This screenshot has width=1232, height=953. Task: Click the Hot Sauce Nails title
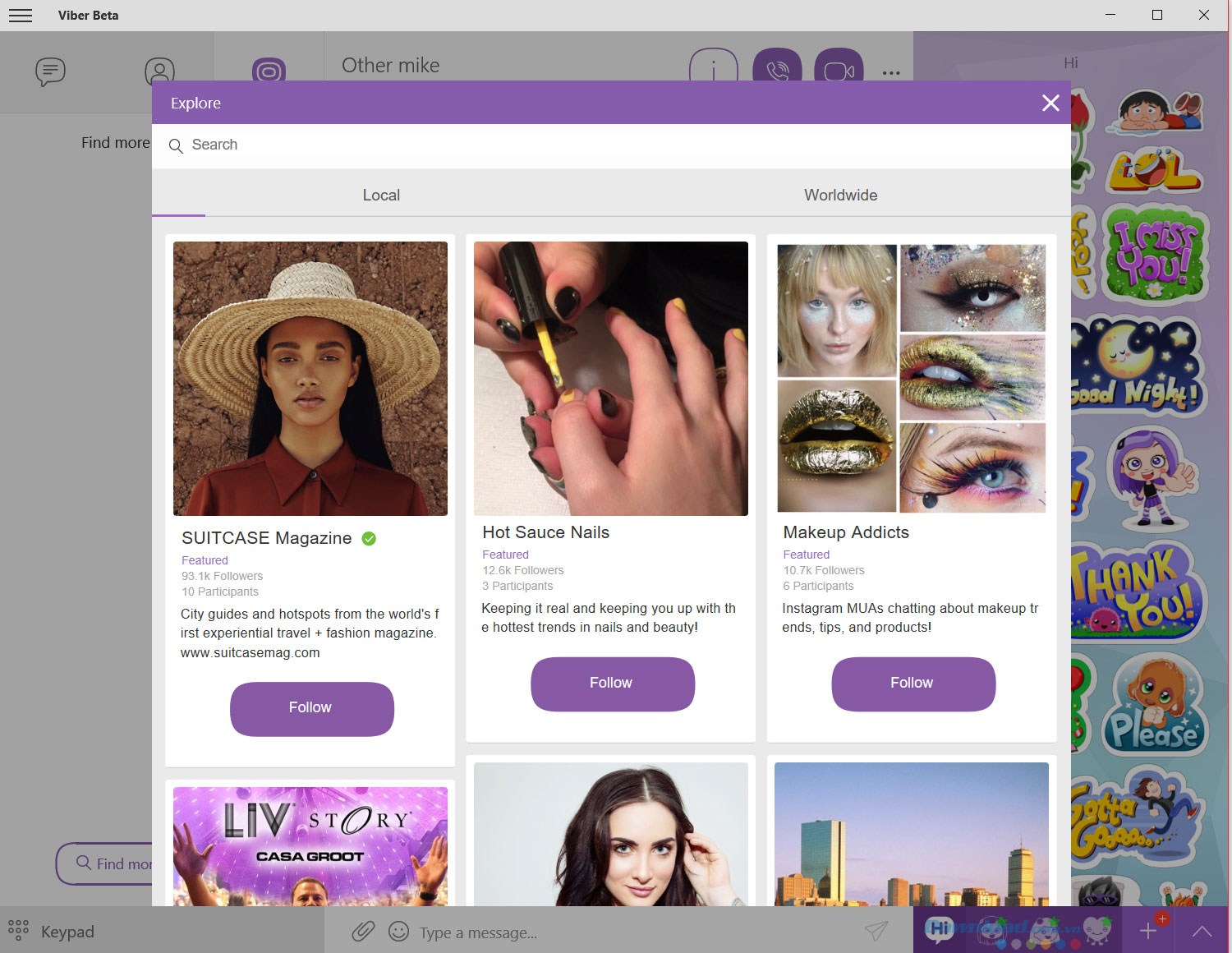pos(545,532)
